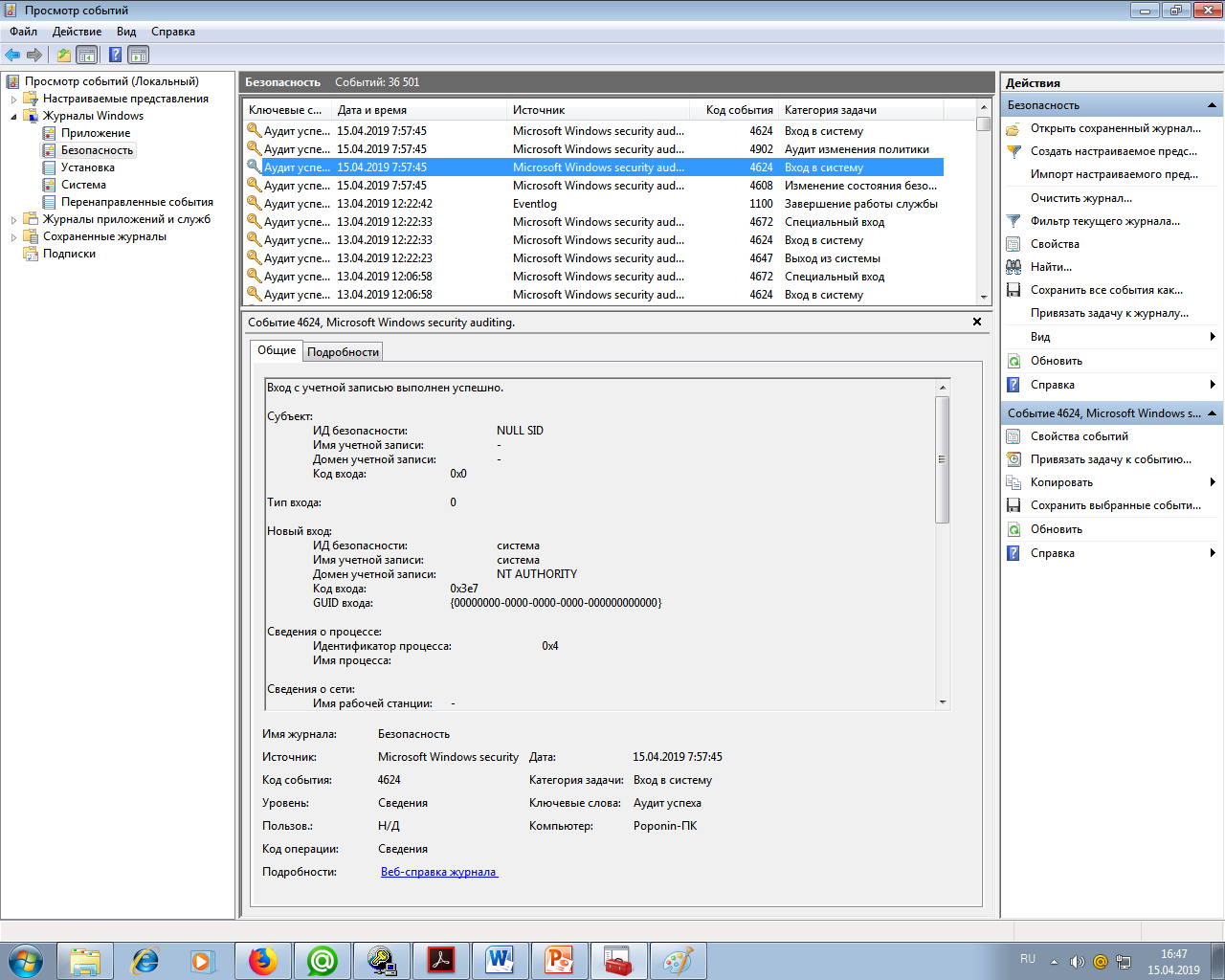The width and height of the screenshot is (1225, 980).
Task: Toggle the console tree toolbar icon
Action: 87,55
